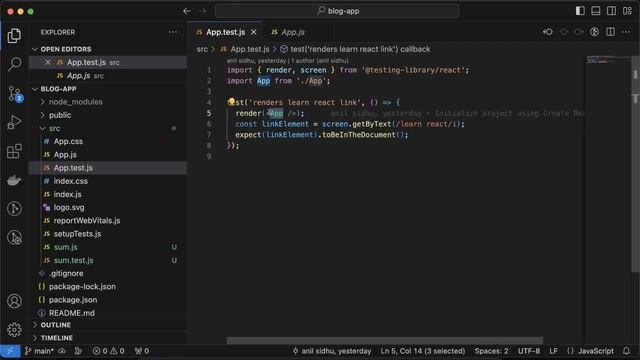
Task: Click the lightbulb code action on line 4
Action: 231,102
